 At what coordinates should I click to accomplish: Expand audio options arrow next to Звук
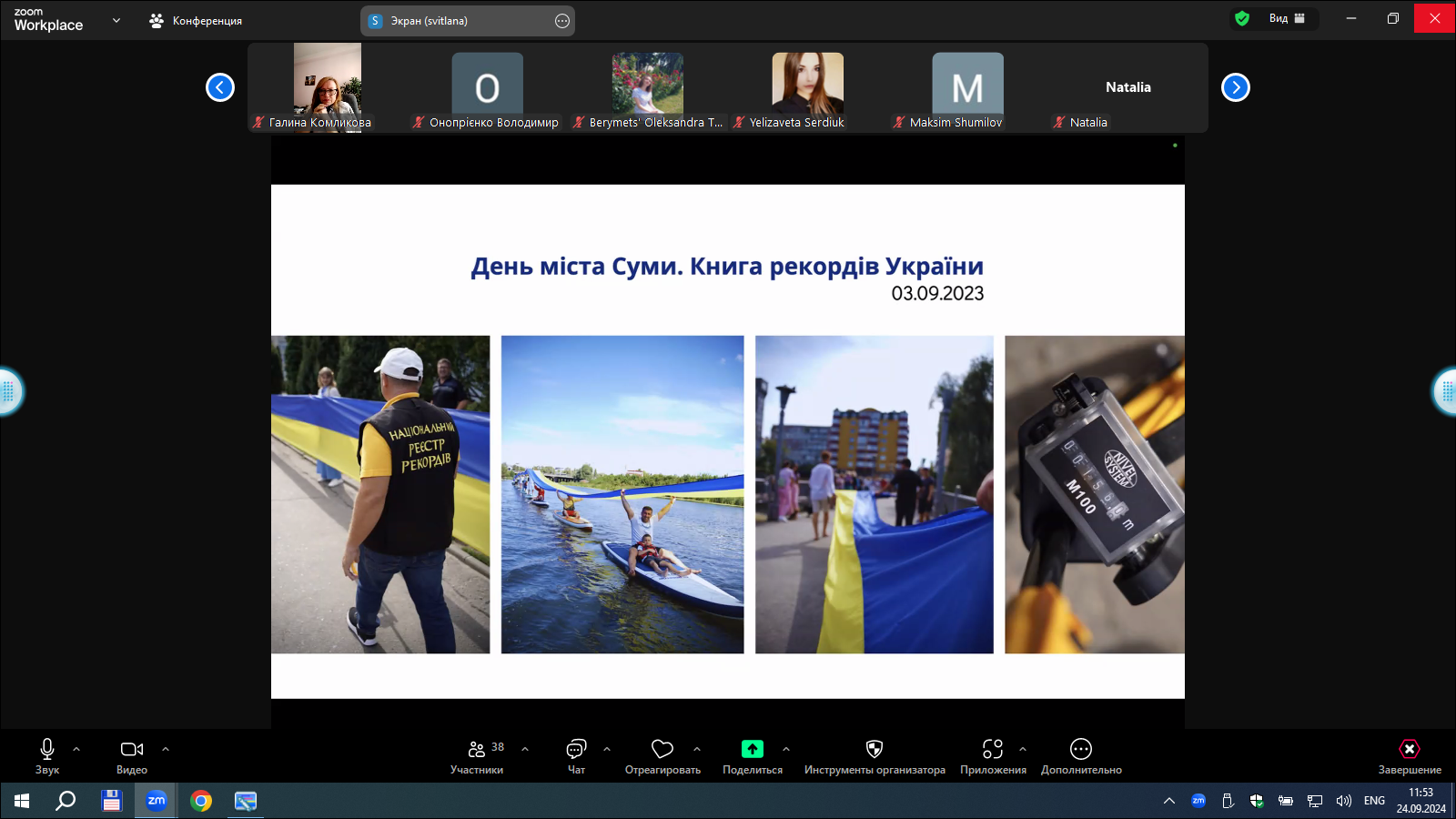coord(76,749)
